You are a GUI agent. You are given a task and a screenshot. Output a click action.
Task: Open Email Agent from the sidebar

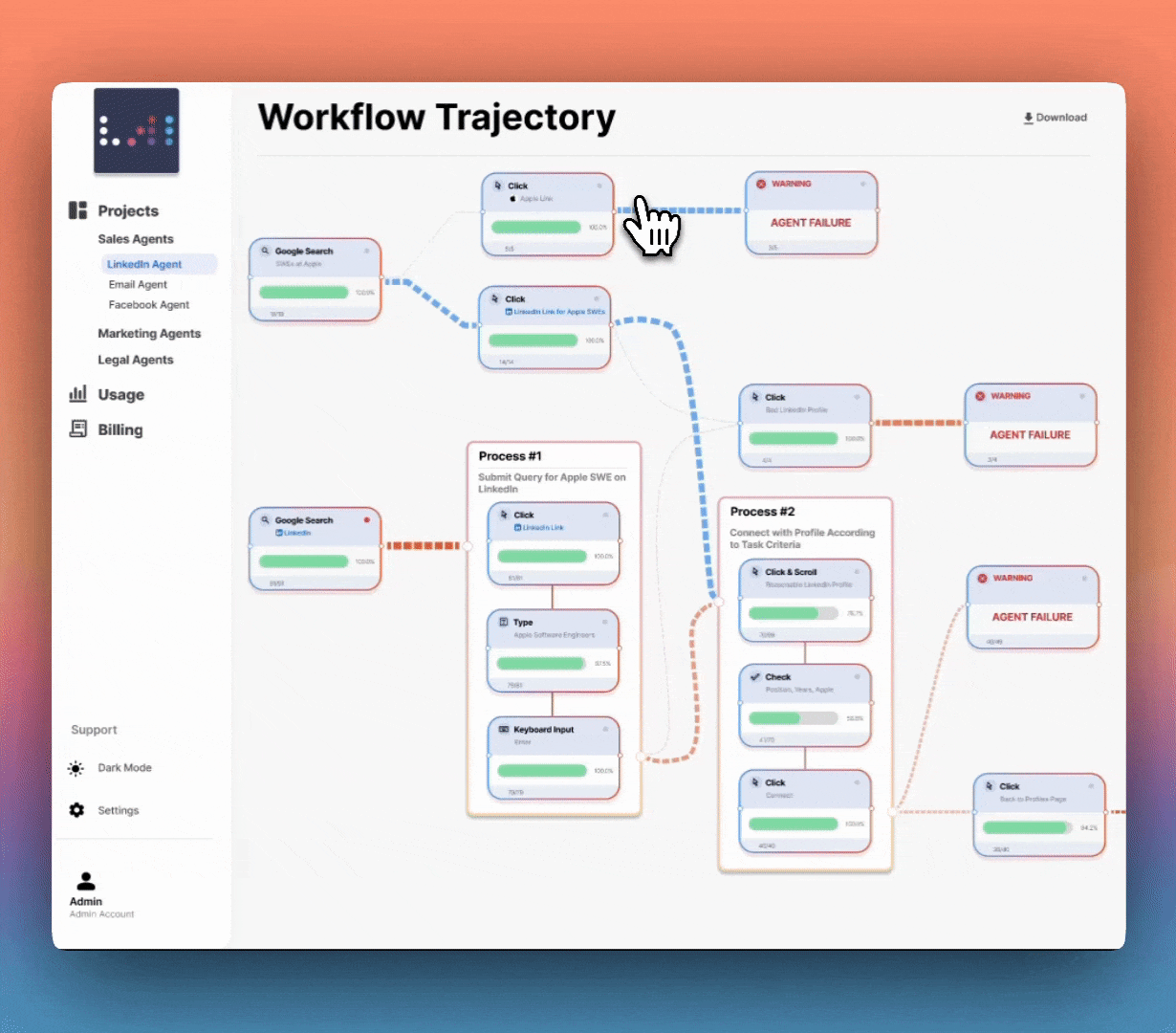[x=138, y=285]
